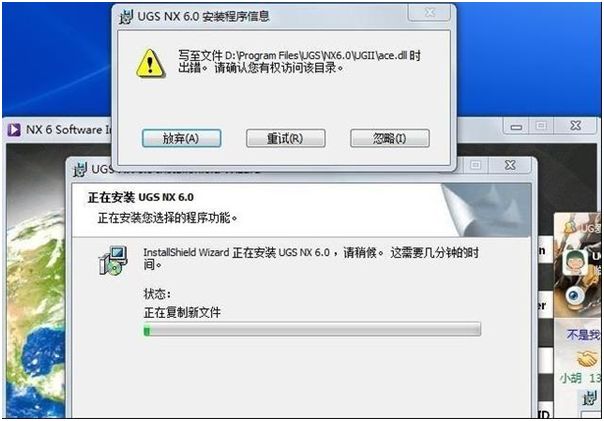The image size is (604, 421).
Task: Click the 重试(R) retry button
Action: pos(285,138)
